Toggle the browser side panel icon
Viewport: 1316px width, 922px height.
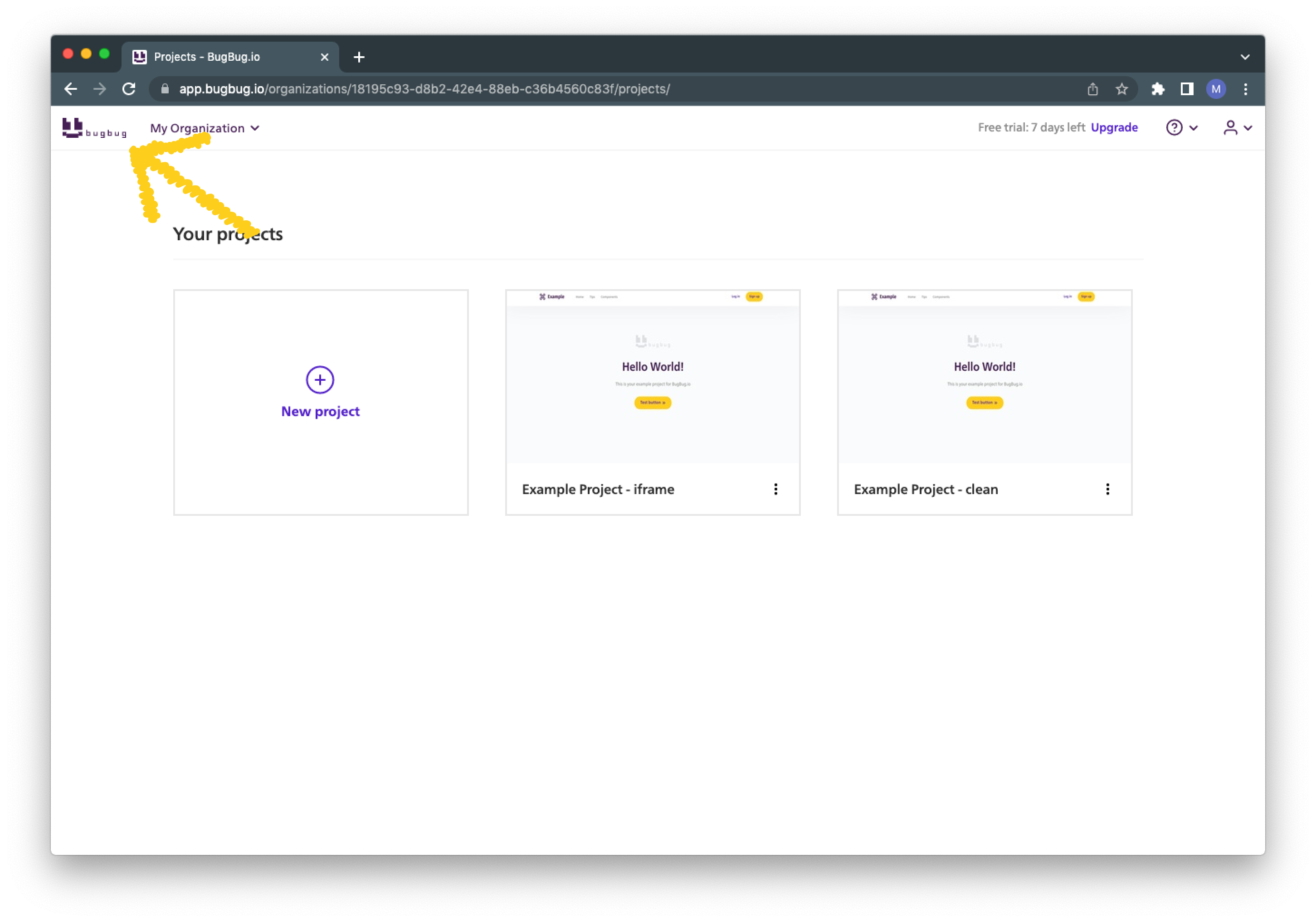pyautogui.click(x=1187, y=89)
